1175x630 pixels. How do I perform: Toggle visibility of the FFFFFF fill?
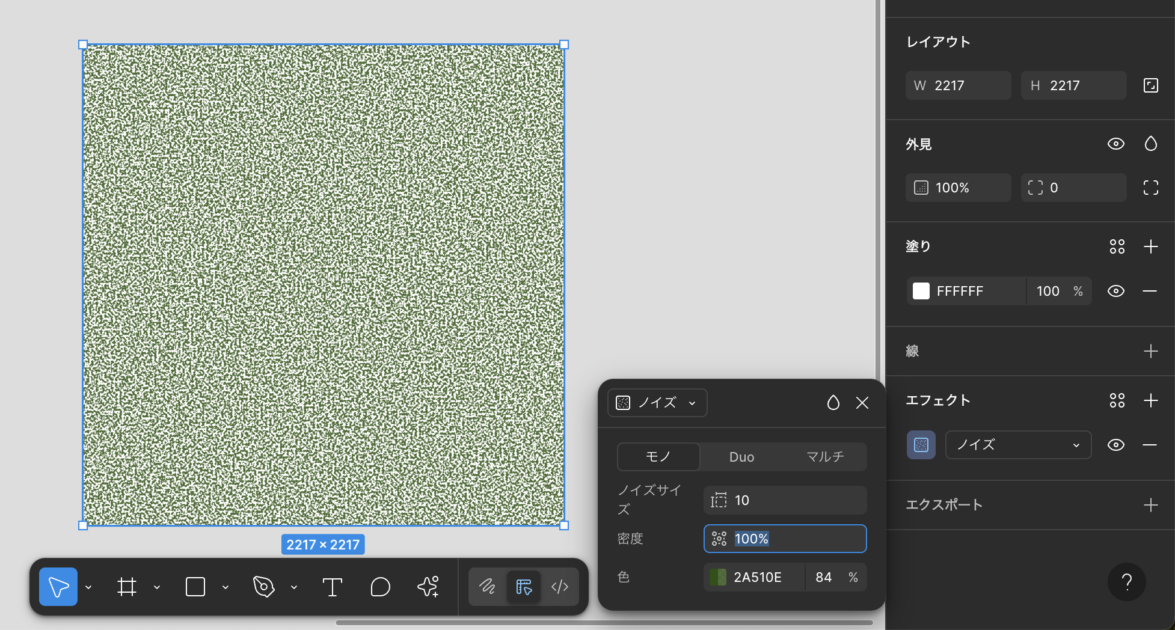(1116, 291)
